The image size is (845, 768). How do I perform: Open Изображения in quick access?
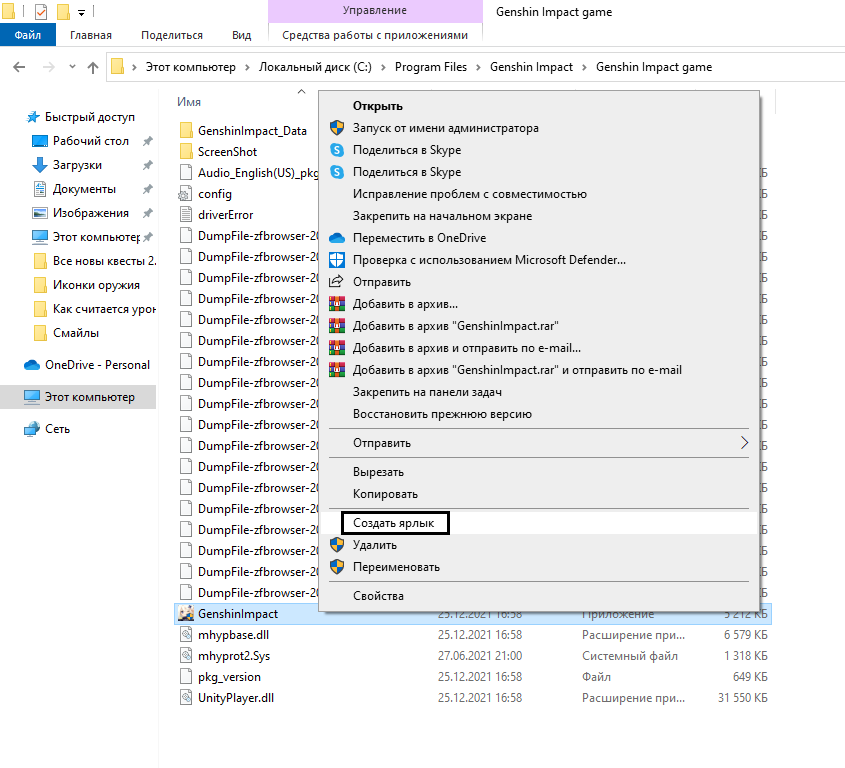91,213
